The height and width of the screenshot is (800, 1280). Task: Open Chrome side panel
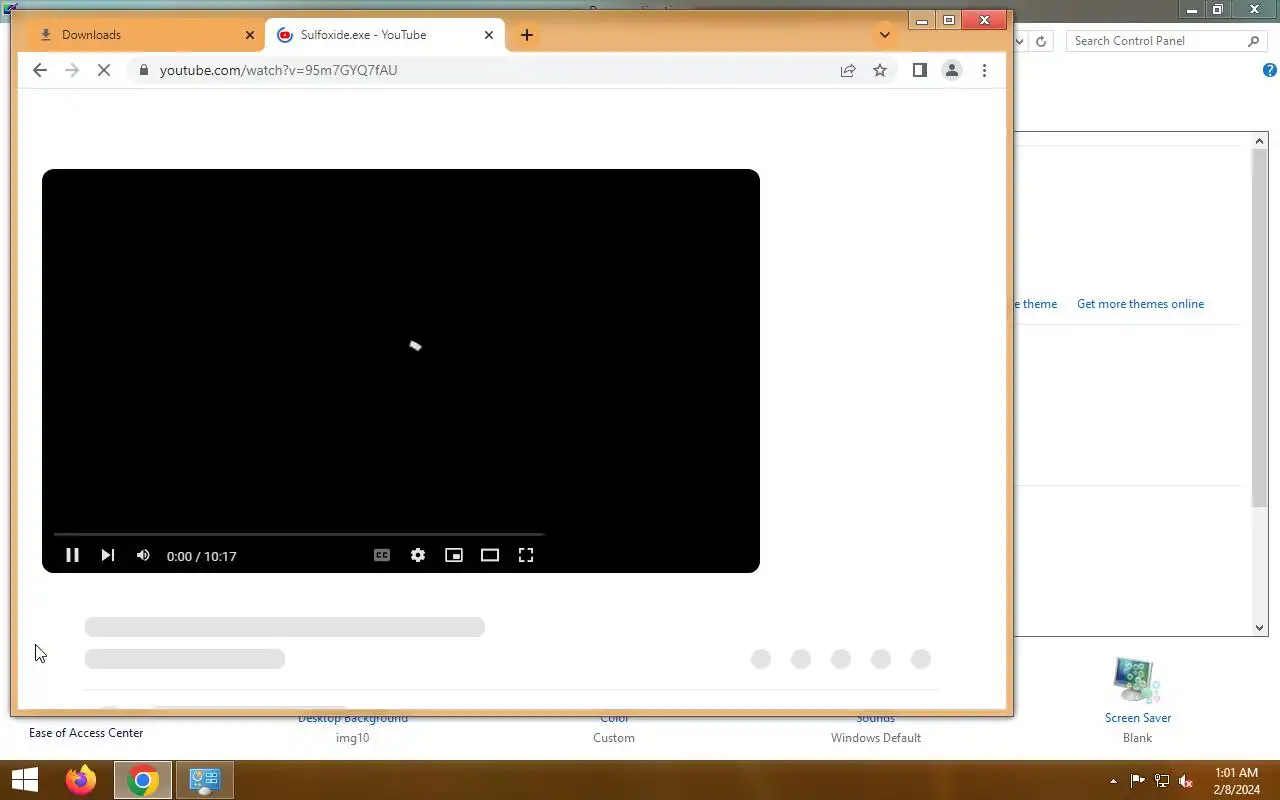(x=920, y=70)
